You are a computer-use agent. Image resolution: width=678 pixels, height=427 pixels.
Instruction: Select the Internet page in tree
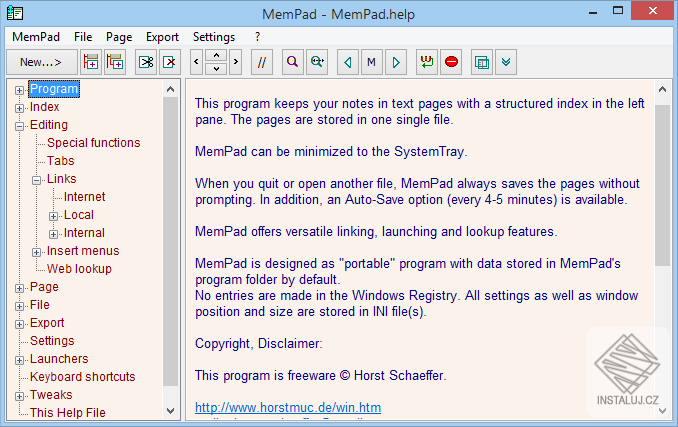pos(84,197)
